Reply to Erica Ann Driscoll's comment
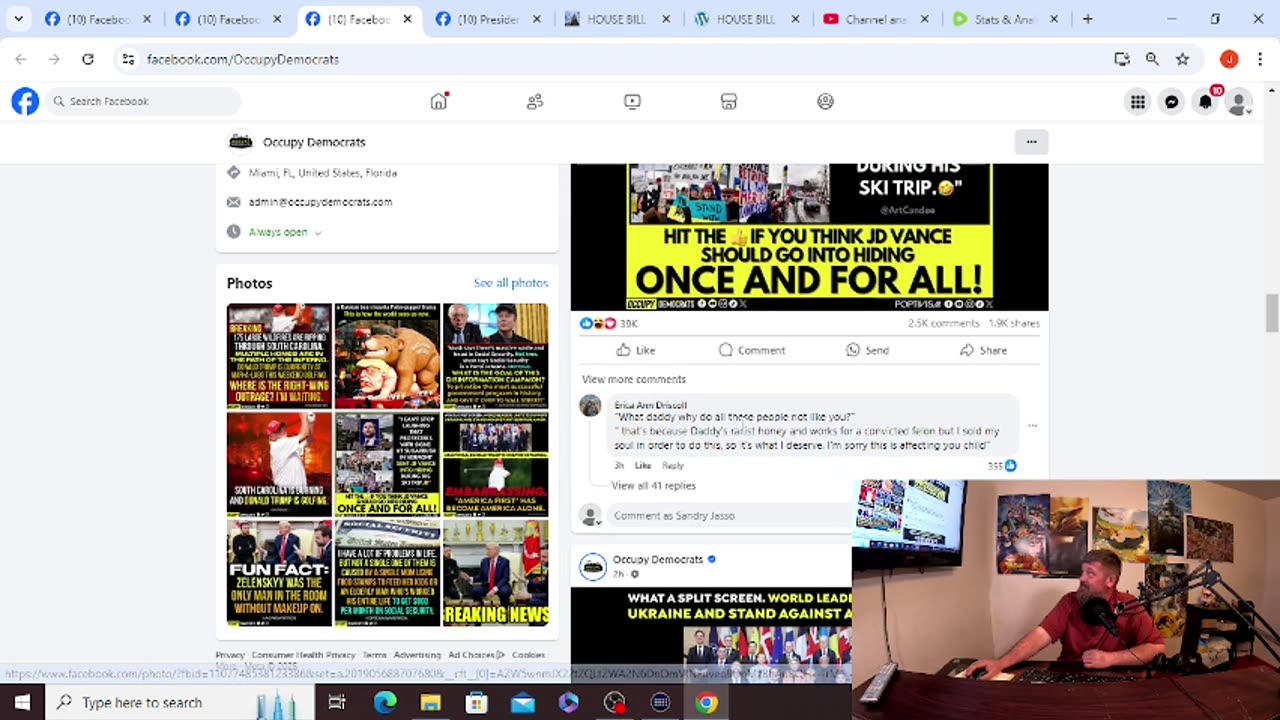This screenshot has width=1280, height=720. pyautogui.click(x=673, y=466)
